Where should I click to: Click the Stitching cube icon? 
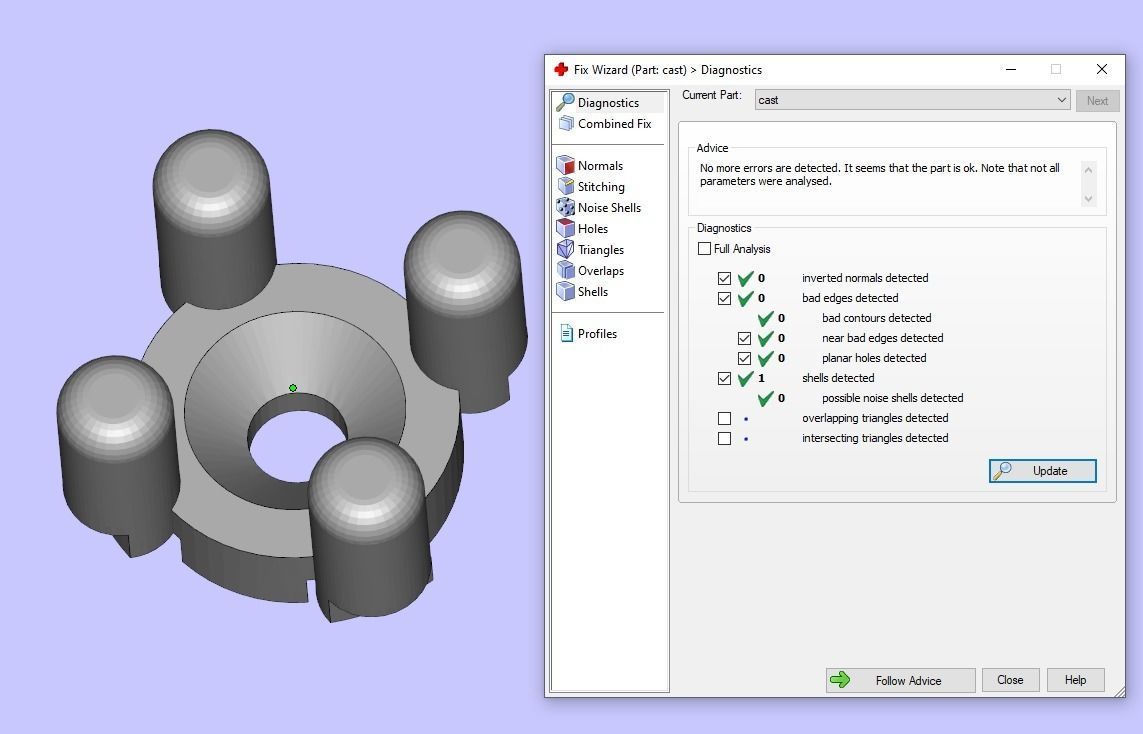(x=566, y=187)
